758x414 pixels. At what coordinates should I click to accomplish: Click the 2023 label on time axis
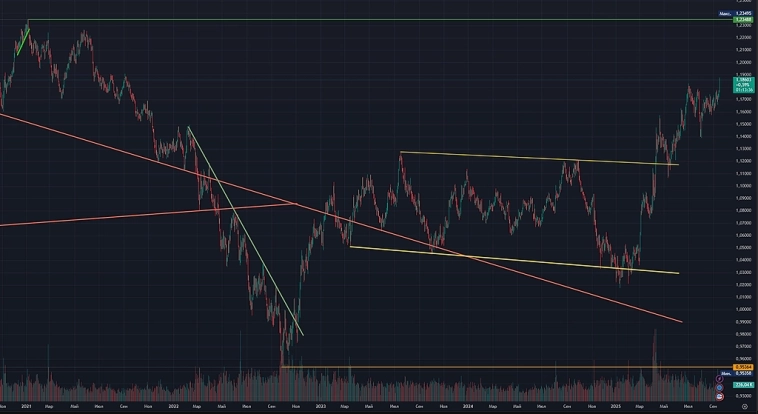321,407
